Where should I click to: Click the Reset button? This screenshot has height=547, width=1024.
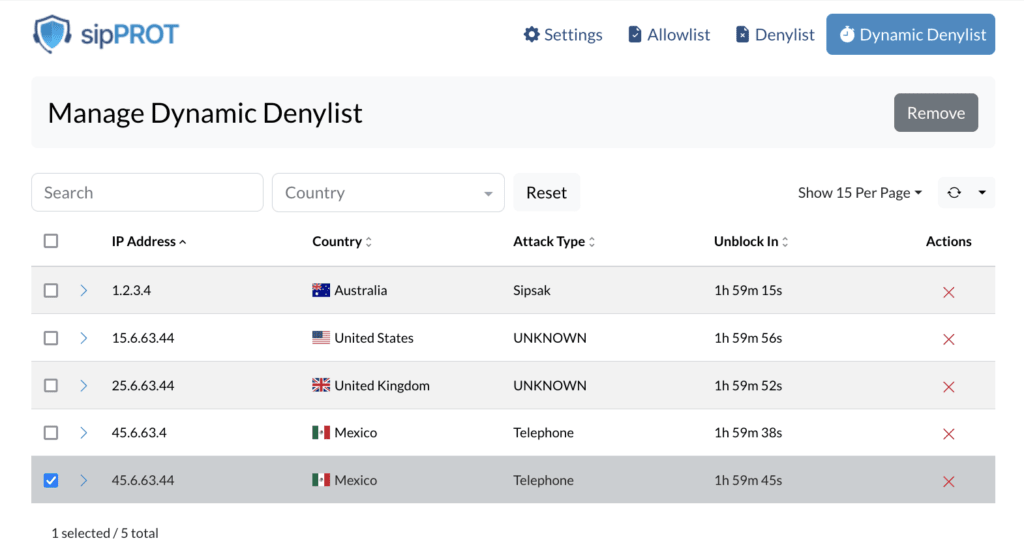[x=547, y=193]
